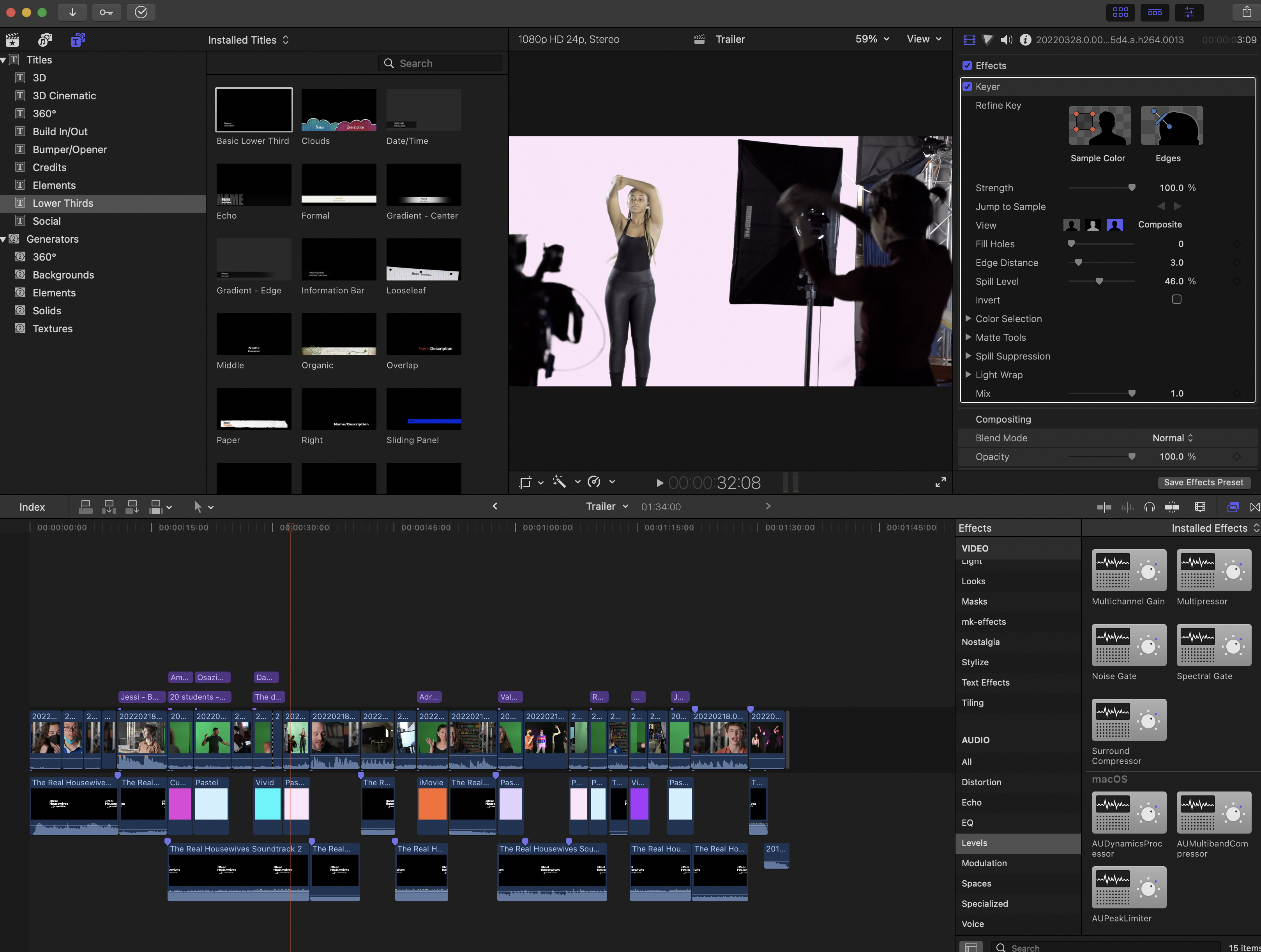The image size is (1261, 952).
Task: Select the Credits titles category
Action: coord(49,167)
